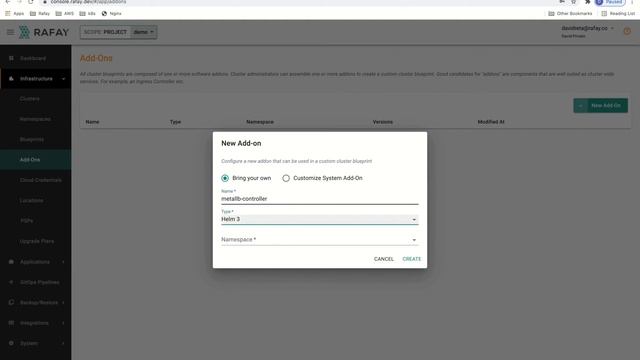
Task: Open Other Bookmarks folder
Action: (570, 13)
